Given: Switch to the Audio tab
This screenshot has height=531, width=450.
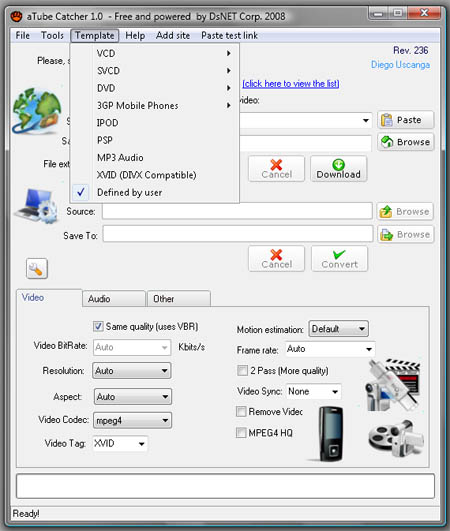Looking at the screenshot, I should (114, 299).
